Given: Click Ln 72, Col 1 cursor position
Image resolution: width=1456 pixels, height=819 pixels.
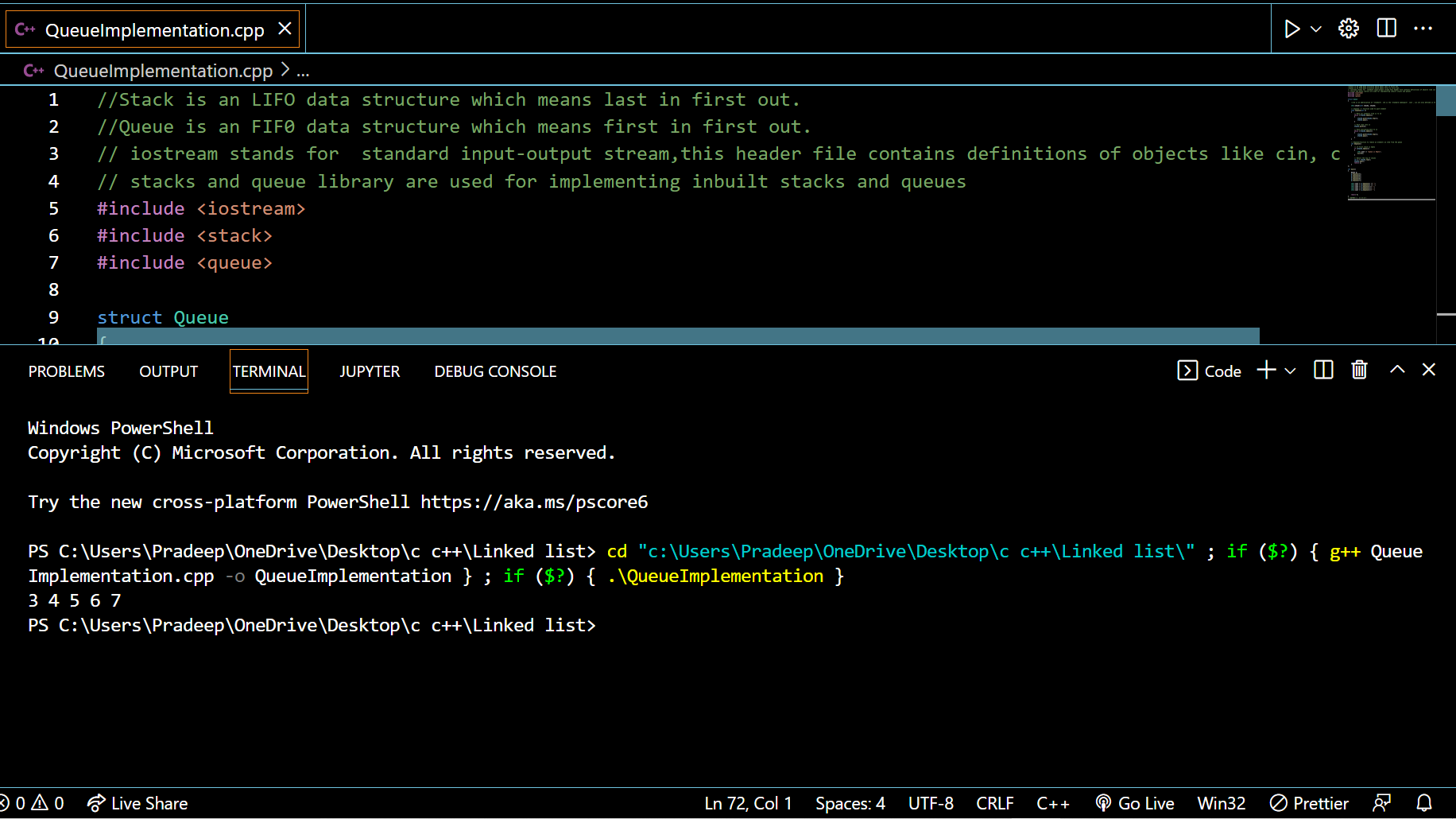Looking at the screenshot, I should coord(748,803).
